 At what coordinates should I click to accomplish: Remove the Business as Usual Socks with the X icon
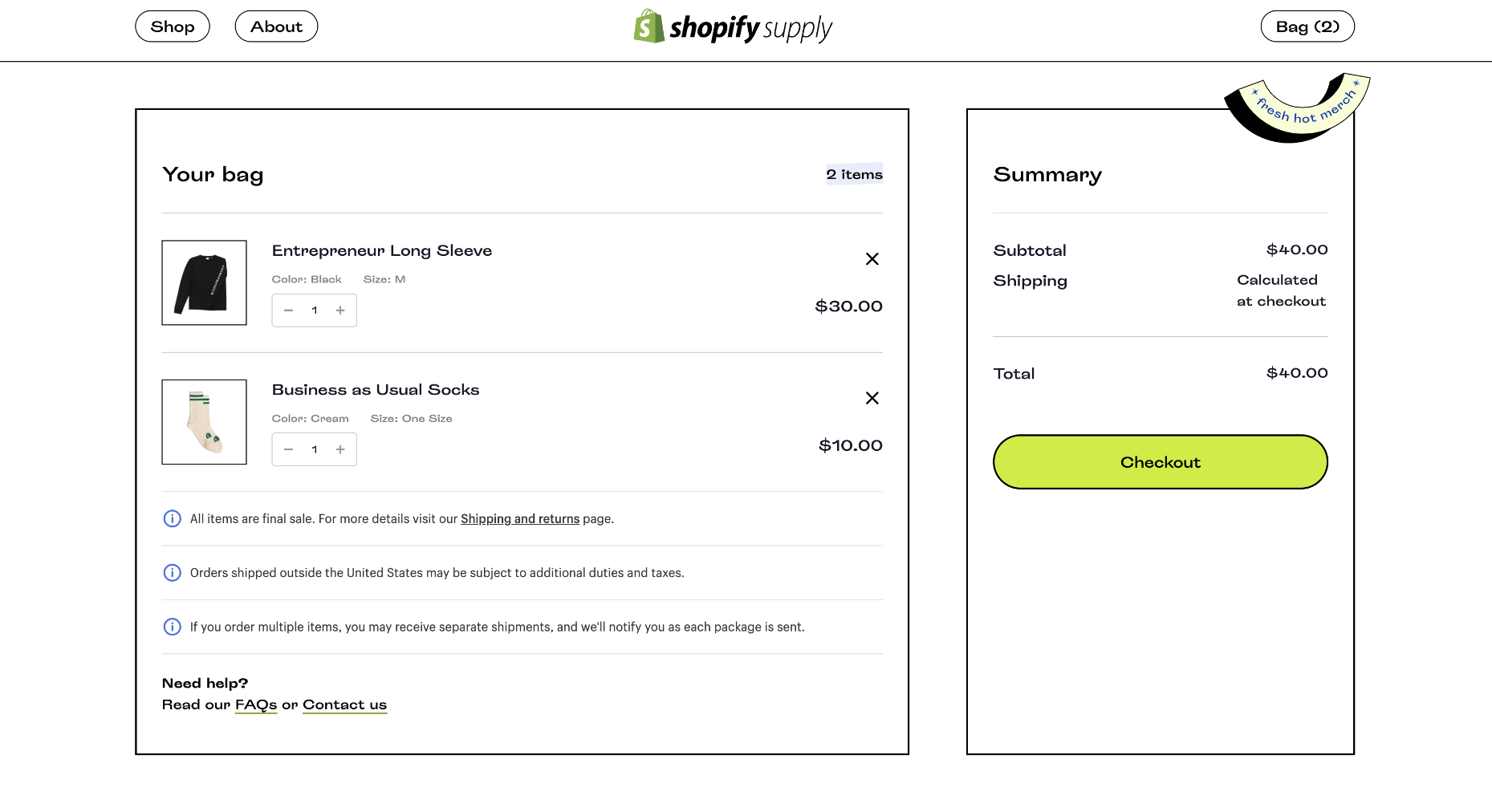point(872,398)
